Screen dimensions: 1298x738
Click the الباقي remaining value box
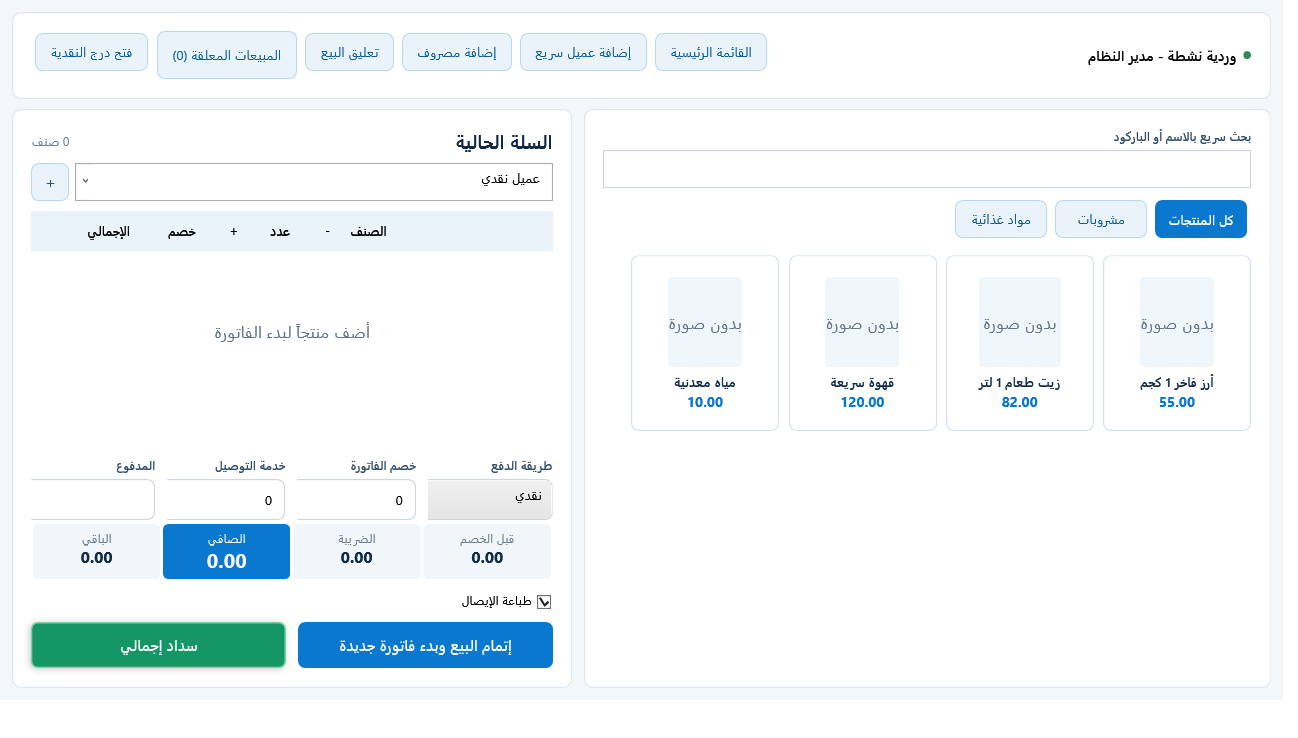pos(96,551)
